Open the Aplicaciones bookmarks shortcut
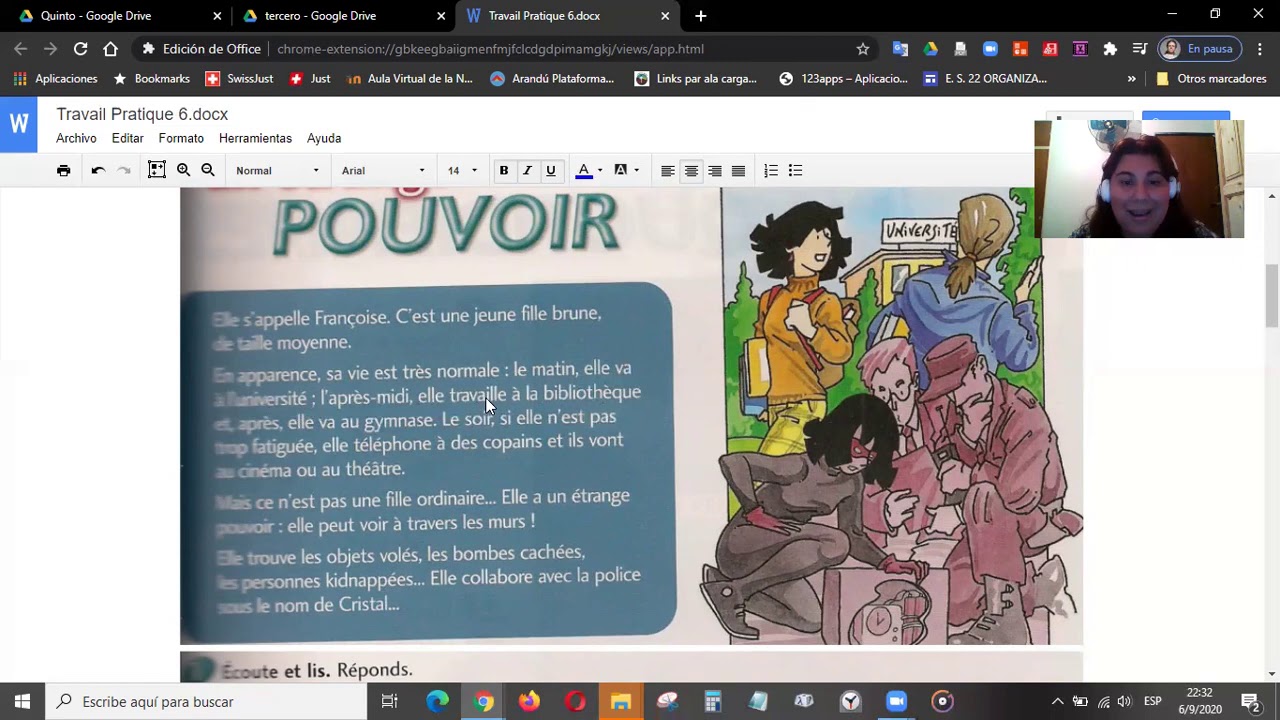This screenshot has width=1280, height=720. coord(56,79)
